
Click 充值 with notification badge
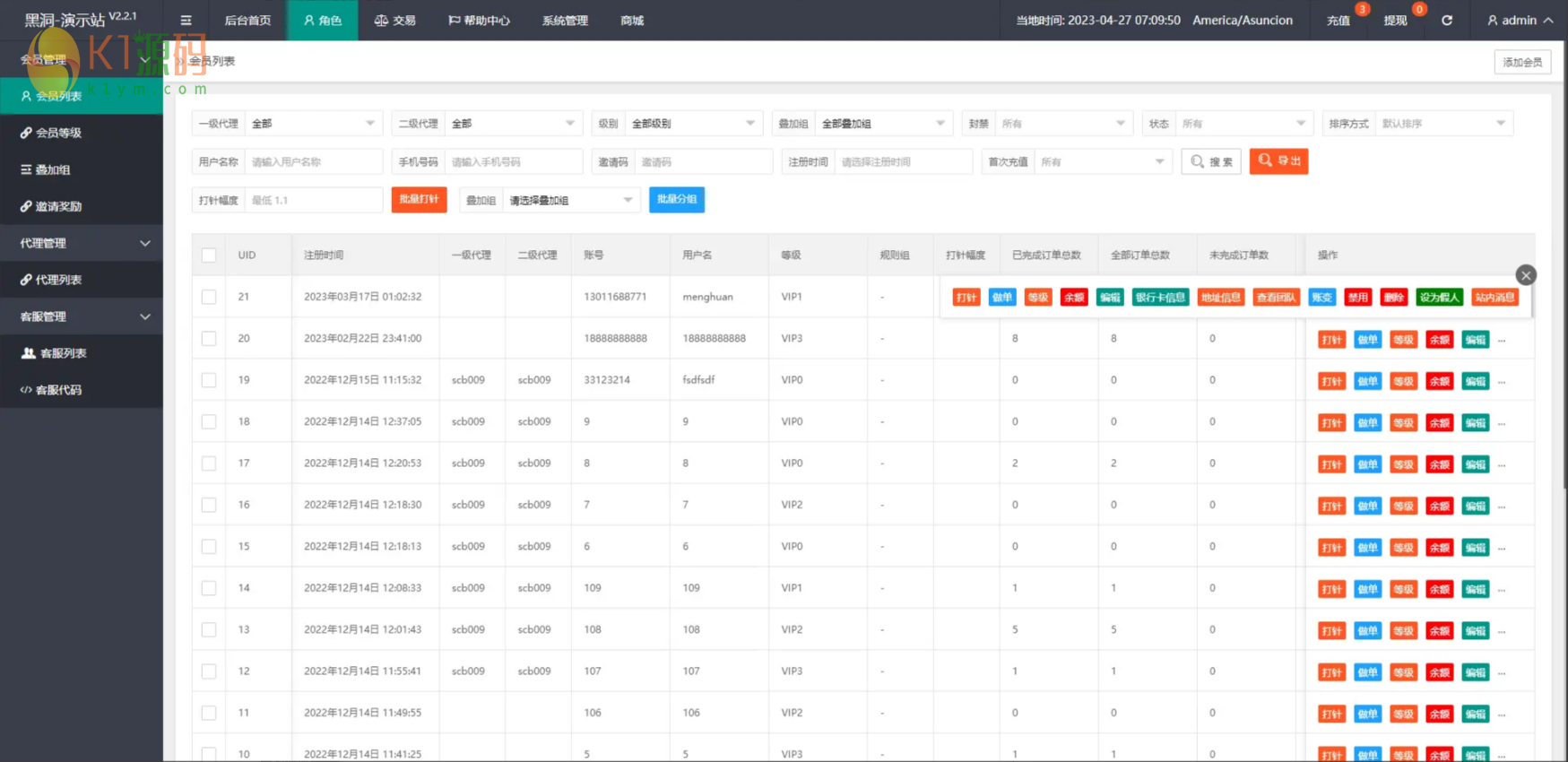[x=1338, y=21]
